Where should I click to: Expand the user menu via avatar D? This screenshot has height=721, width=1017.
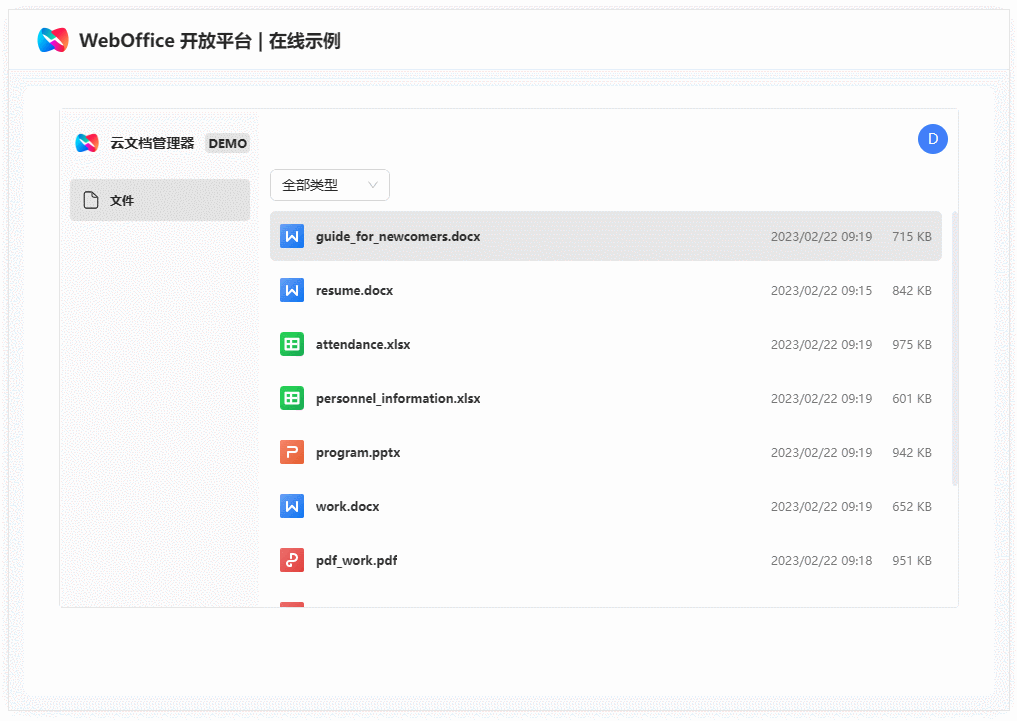click(x=932, y=139)
